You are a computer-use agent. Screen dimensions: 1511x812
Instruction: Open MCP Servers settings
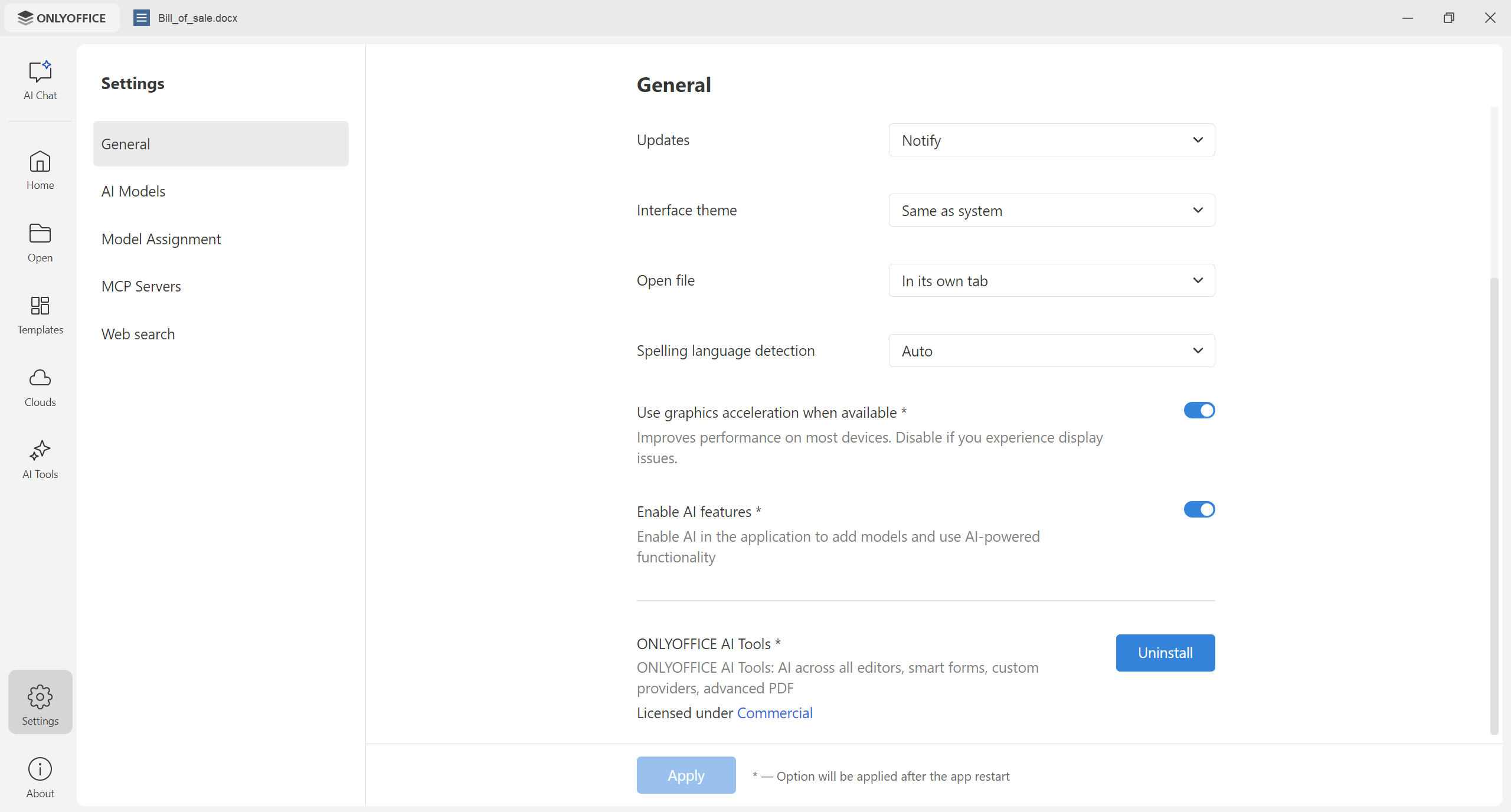click(x=221, y=286)
